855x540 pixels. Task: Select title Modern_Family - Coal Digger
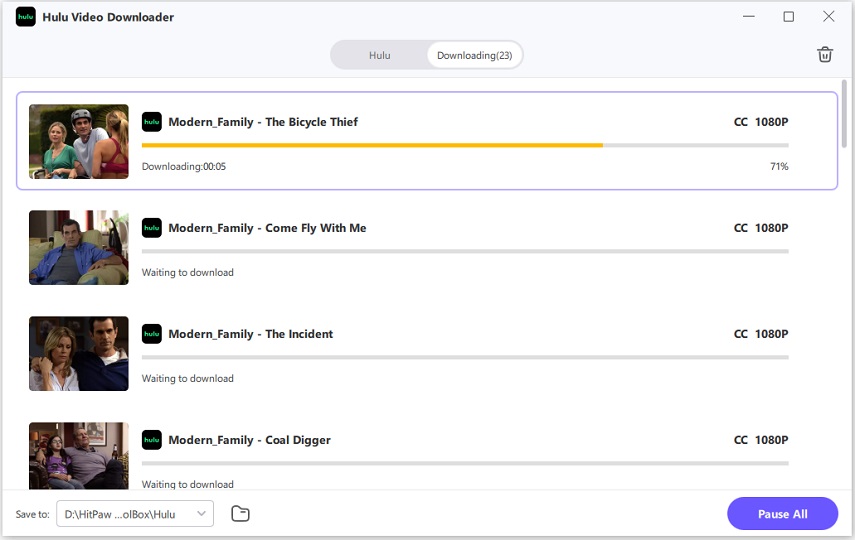point(249,440)
